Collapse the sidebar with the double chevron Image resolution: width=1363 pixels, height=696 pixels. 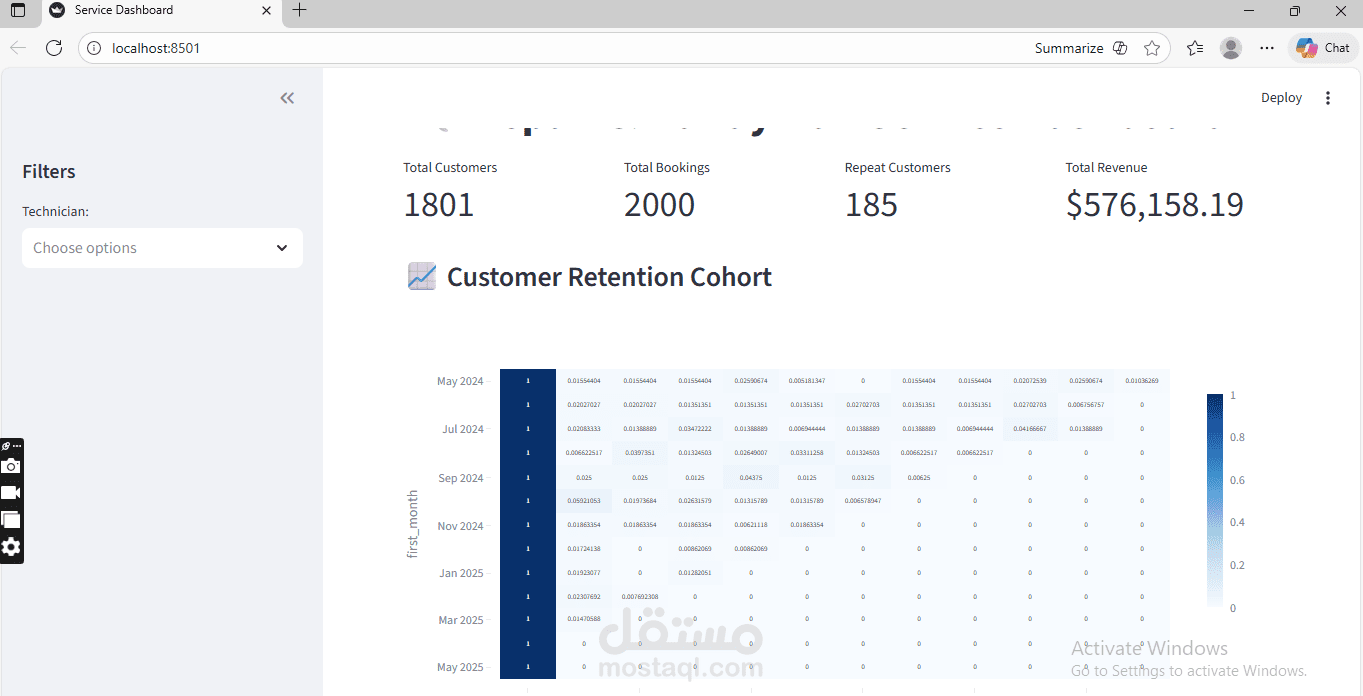[x=287, y=98]
